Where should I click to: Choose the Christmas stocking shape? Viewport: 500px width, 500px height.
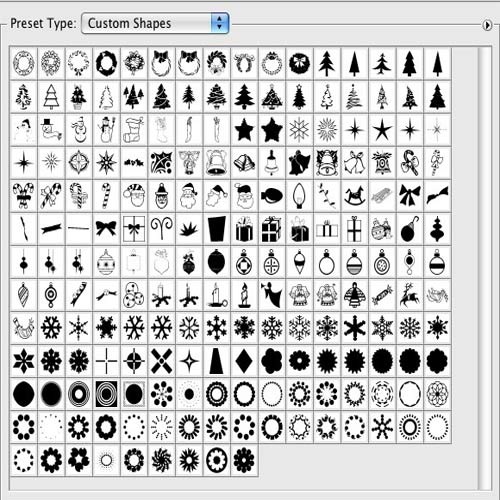pos(134,130)
